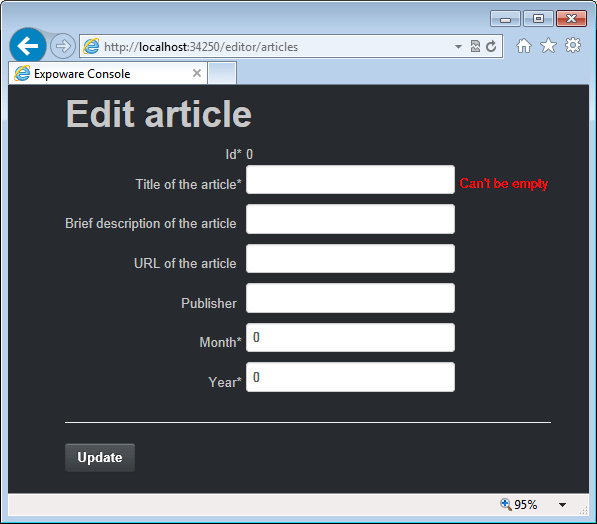
Task: Open the Tools gear icon
Action: [573, 45]
